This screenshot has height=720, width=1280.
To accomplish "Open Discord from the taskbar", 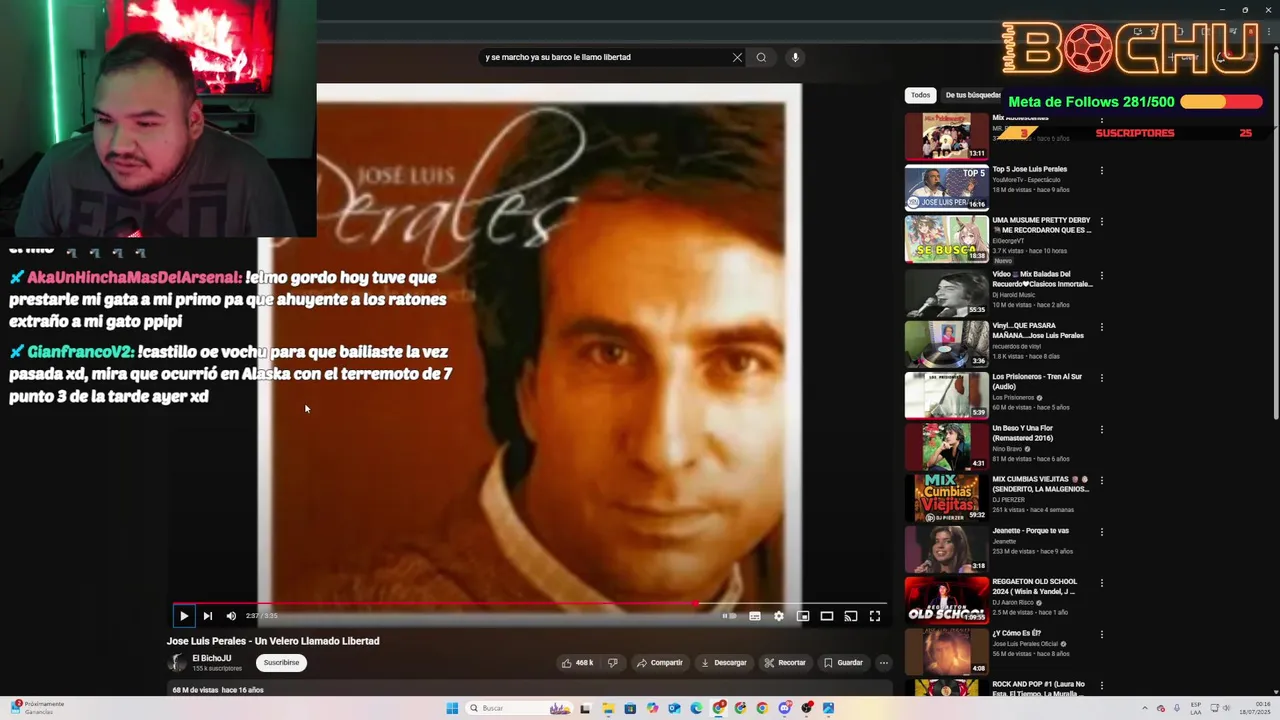I will [784, 708].
